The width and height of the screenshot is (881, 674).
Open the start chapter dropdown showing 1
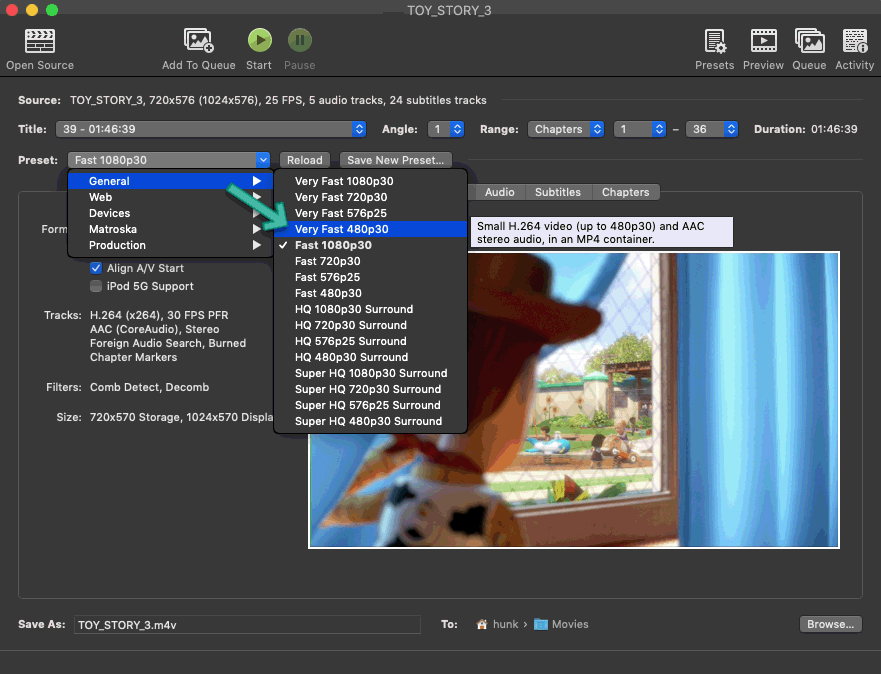639,129
